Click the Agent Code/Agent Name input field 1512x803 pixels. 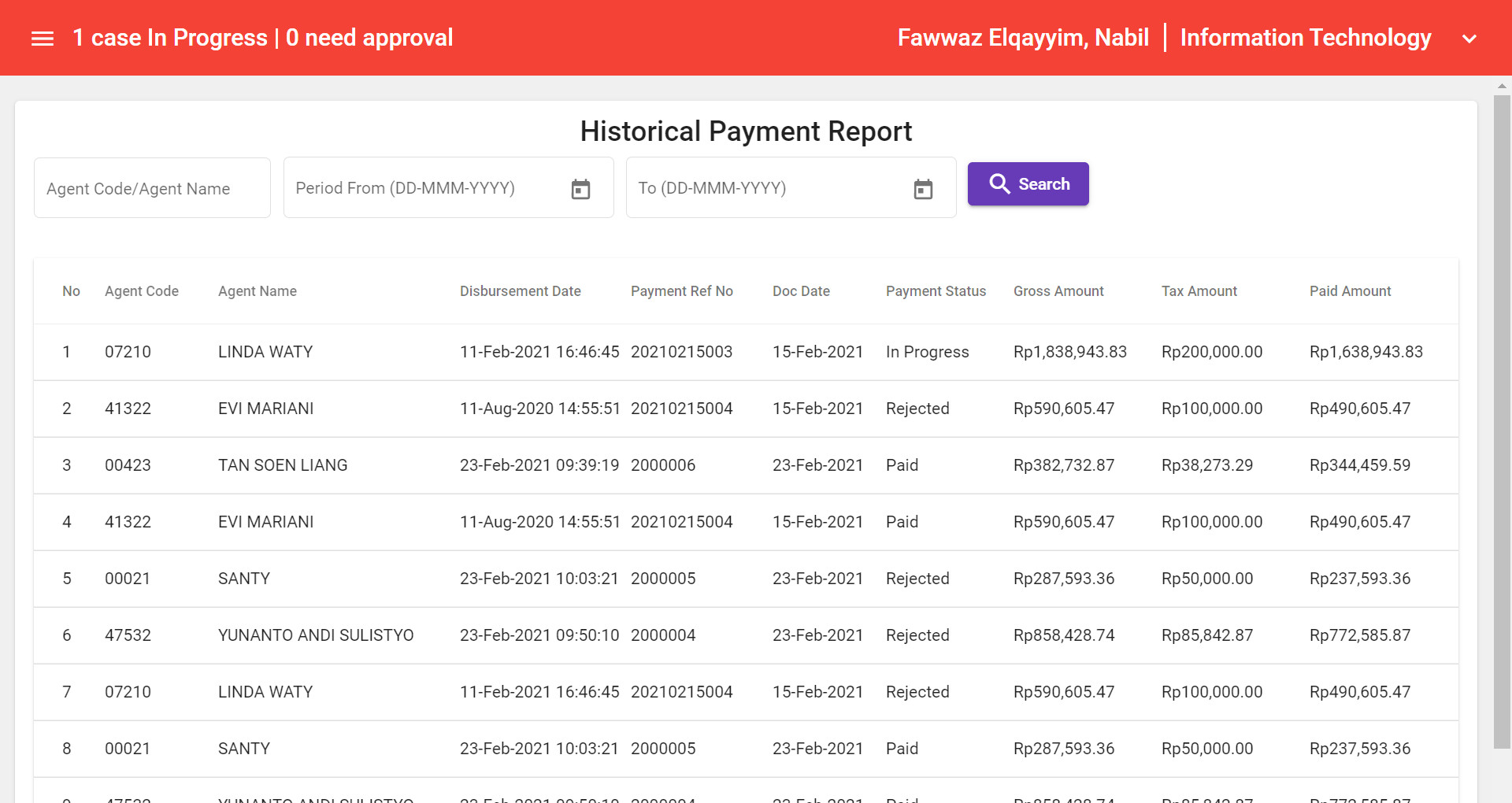pyautogui.click(x=151, y=187)
